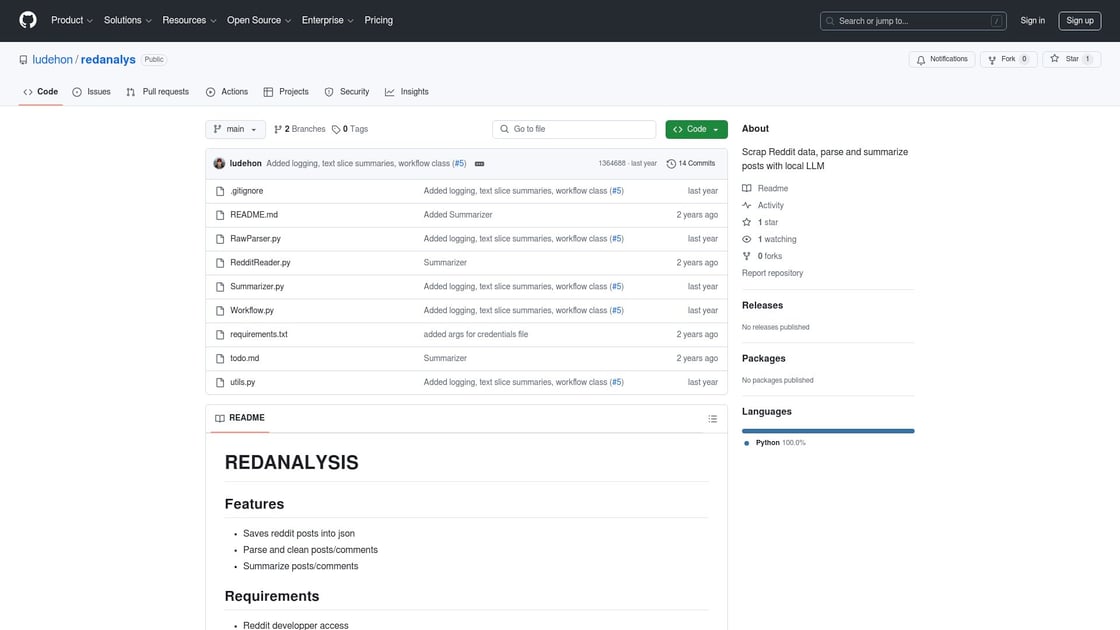Open the Workflow.py file
Viewport: 1120px width, 630px height.
pos(252,311)
